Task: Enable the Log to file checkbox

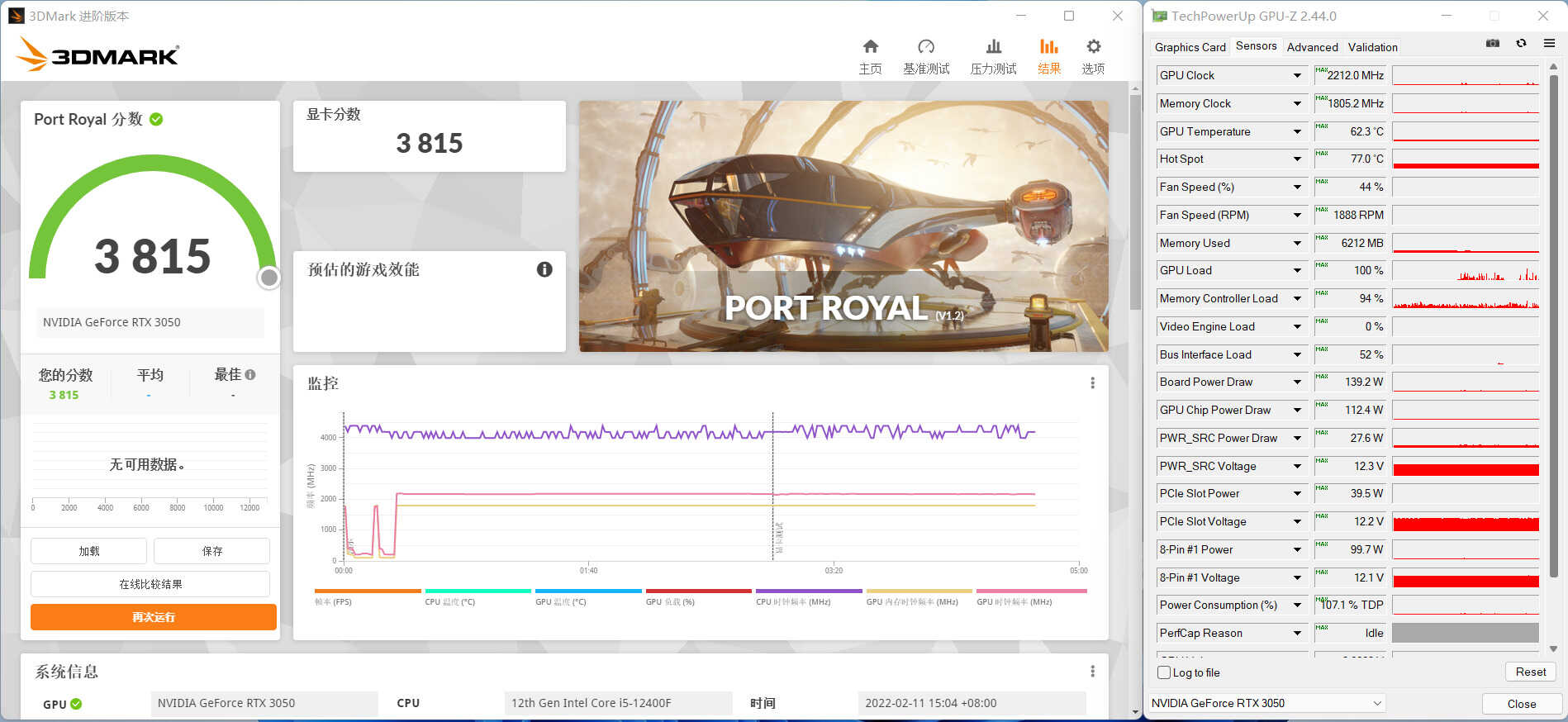Action: pyautogui.click(x=1164, y=672)
